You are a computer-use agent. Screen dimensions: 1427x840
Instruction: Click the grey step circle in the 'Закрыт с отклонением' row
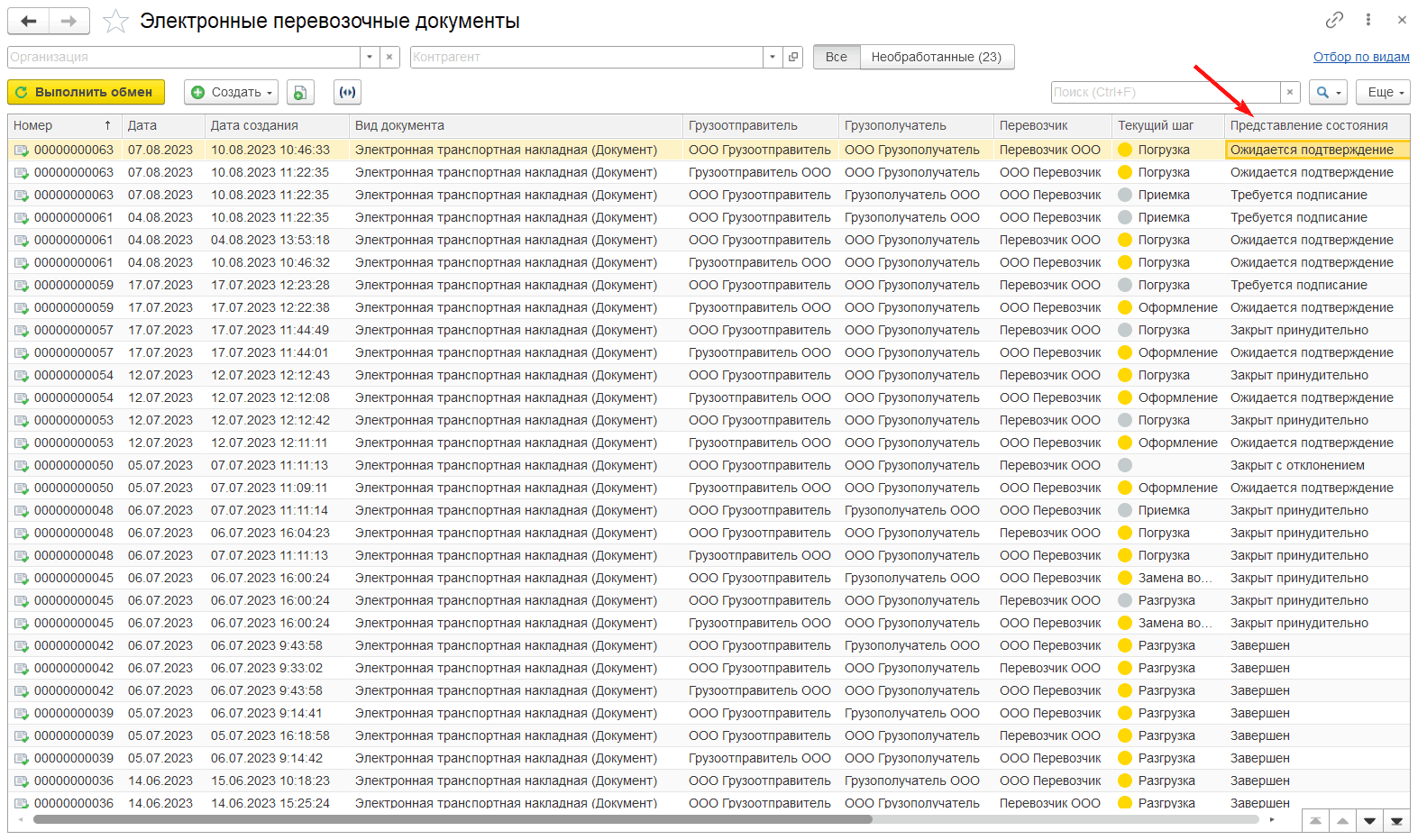[x=1125, y=465]
